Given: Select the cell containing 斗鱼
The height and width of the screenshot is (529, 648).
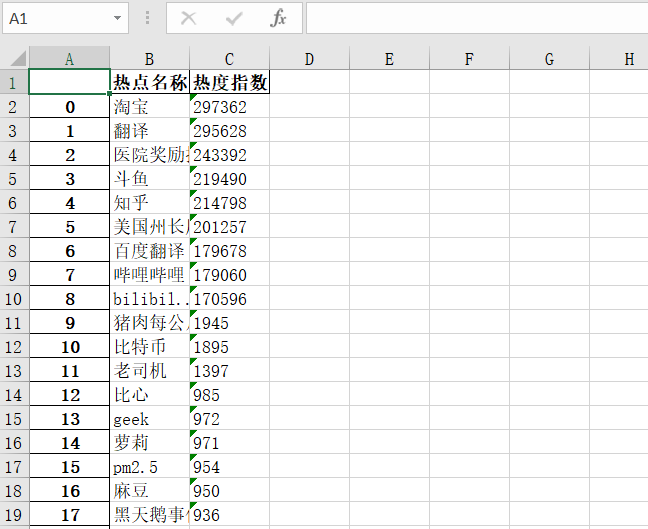Looking at the screenshot, I should click(x=150, y=178).
